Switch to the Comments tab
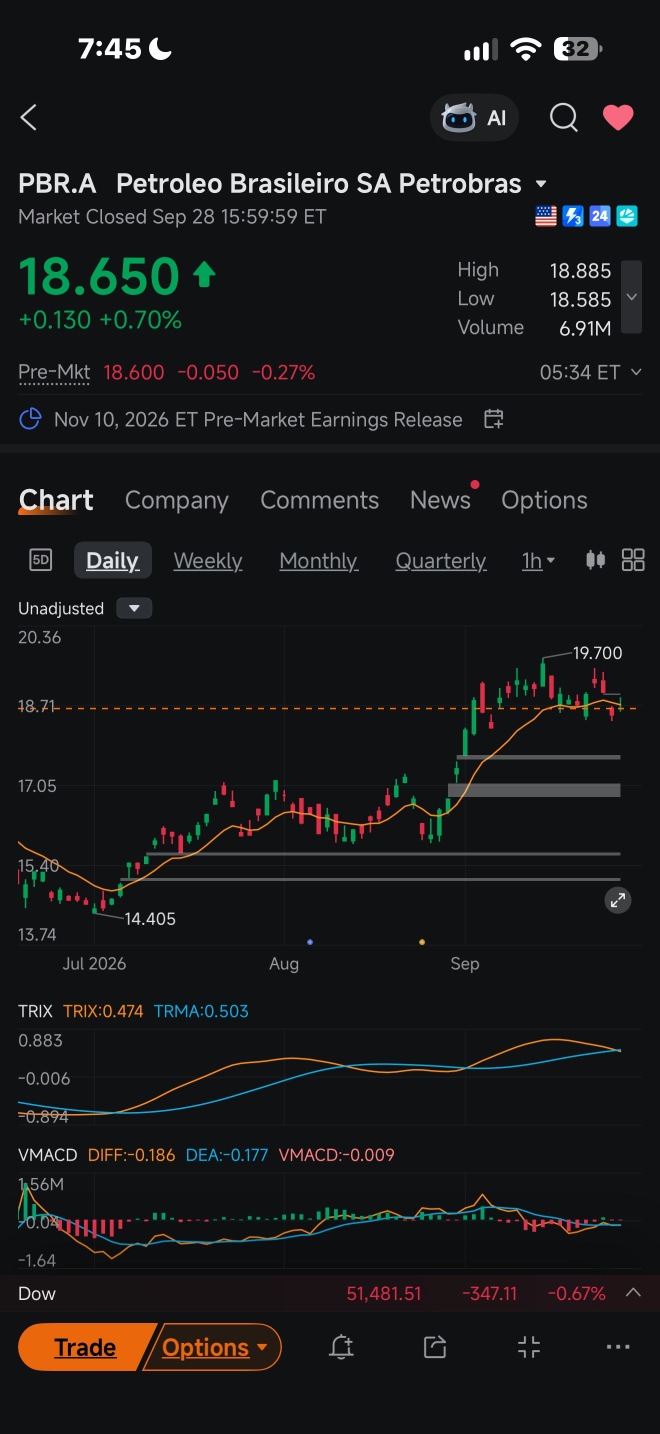Viewport: 660px width, 1434px height. click(x=320, y=500)
